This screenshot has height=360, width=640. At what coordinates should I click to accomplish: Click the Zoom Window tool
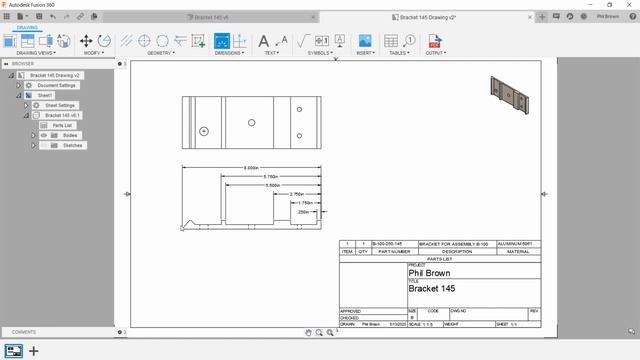(x=319, y=333)
